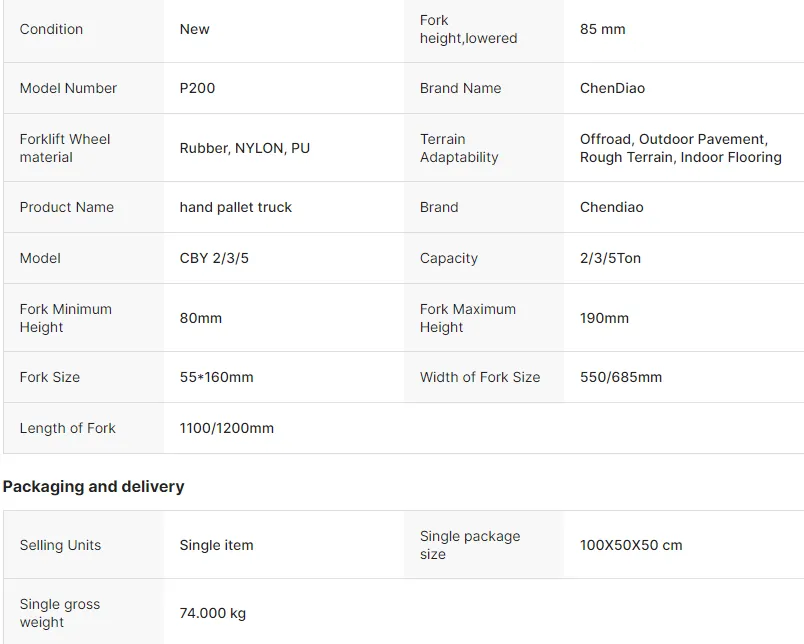Click the hand pallet truck value
Image resolution: width=804 pixels, height=644 pixels.
[x=235, y=207]
